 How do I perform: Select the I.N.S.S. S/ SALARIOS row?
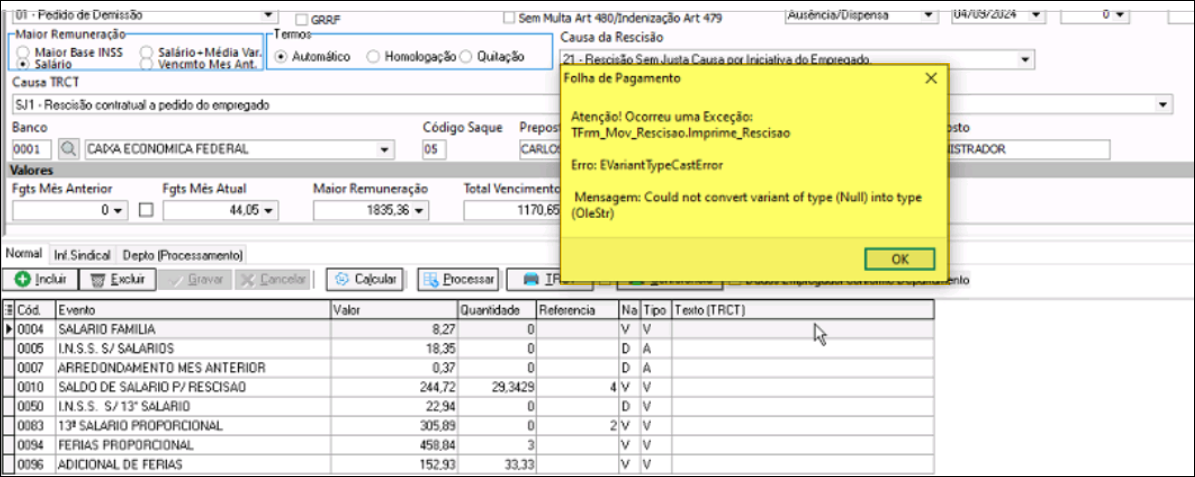pos(468,348)
